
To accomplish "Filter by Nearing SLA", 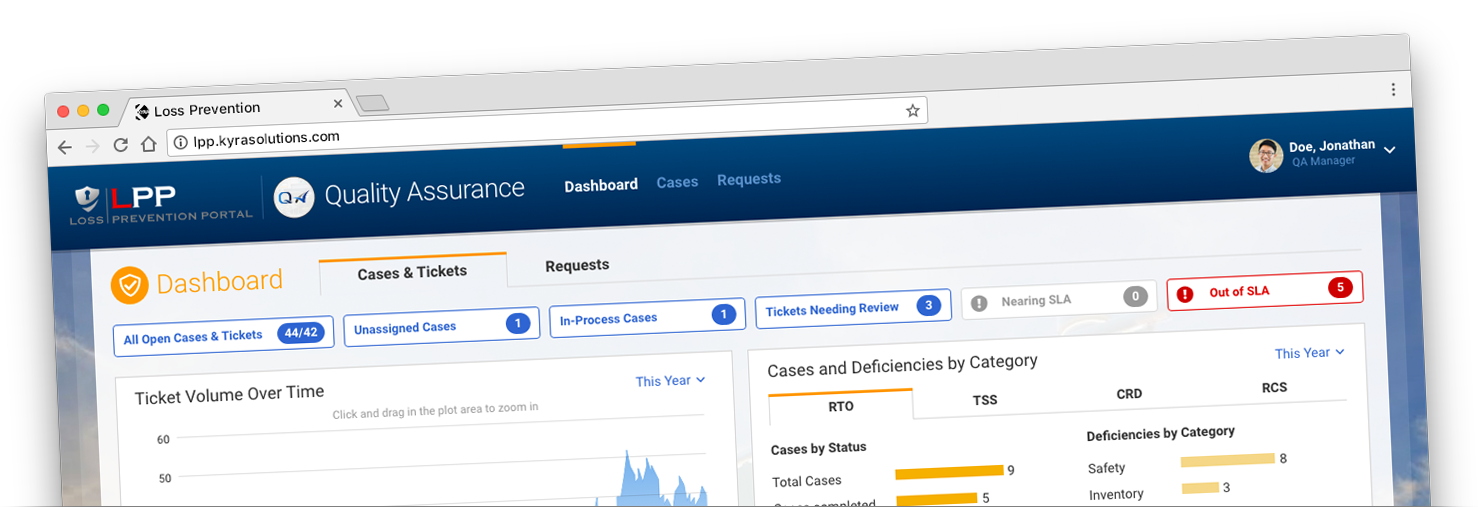I will point(1059,299).
